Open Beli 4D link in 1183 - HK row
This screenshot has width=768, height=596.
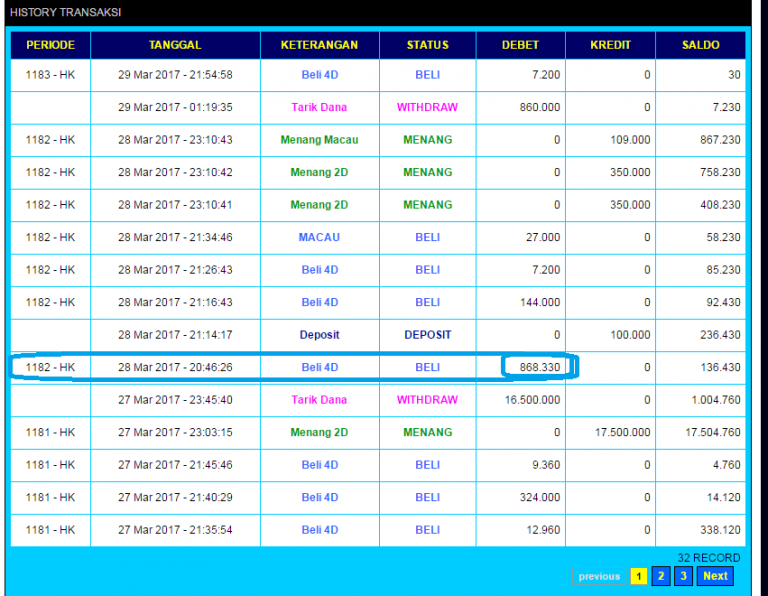pyautogui.click(x=319, y=75)
